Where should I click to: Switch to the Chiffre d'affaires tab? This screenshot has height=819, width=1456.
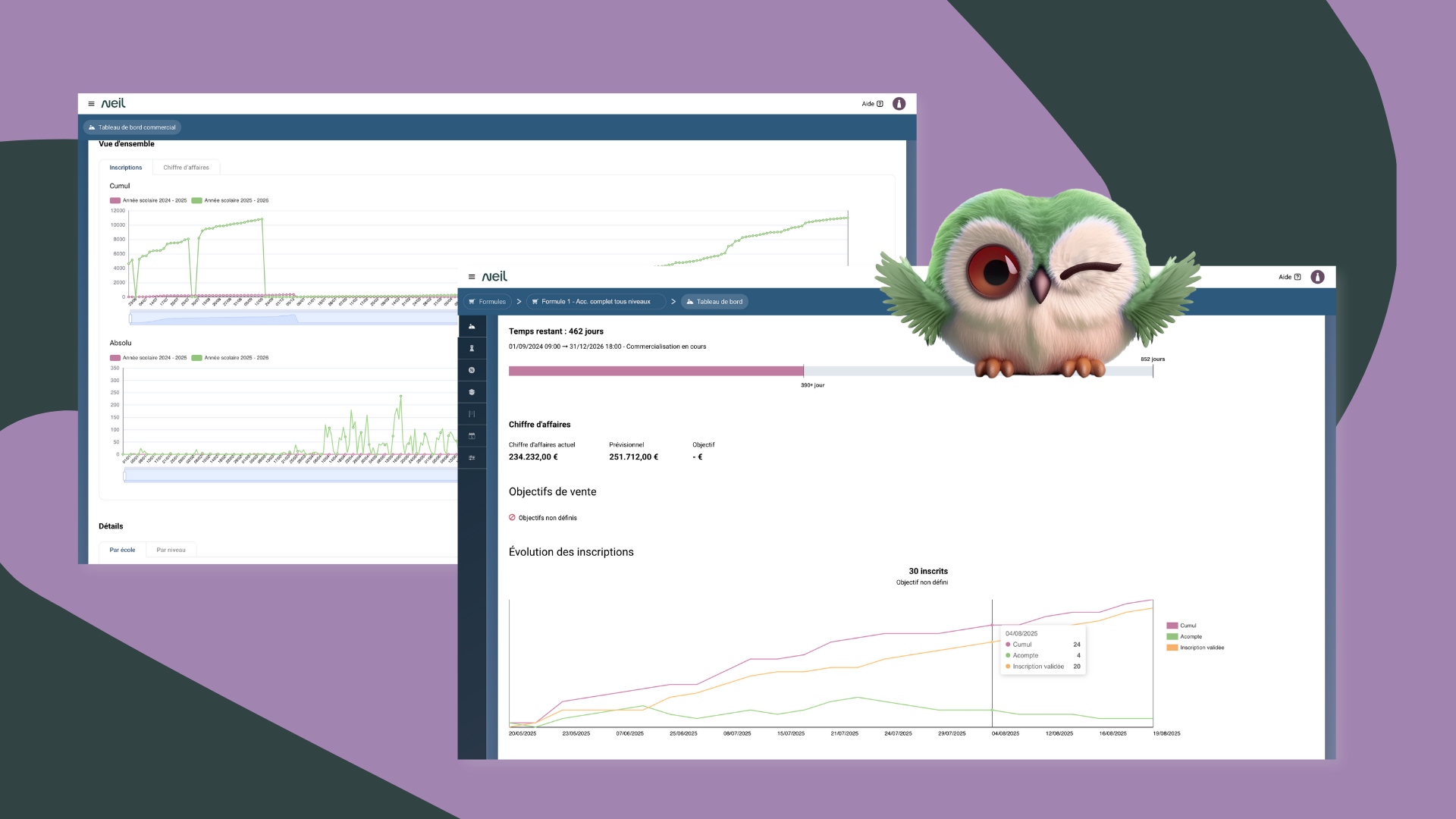click(186, 168)
